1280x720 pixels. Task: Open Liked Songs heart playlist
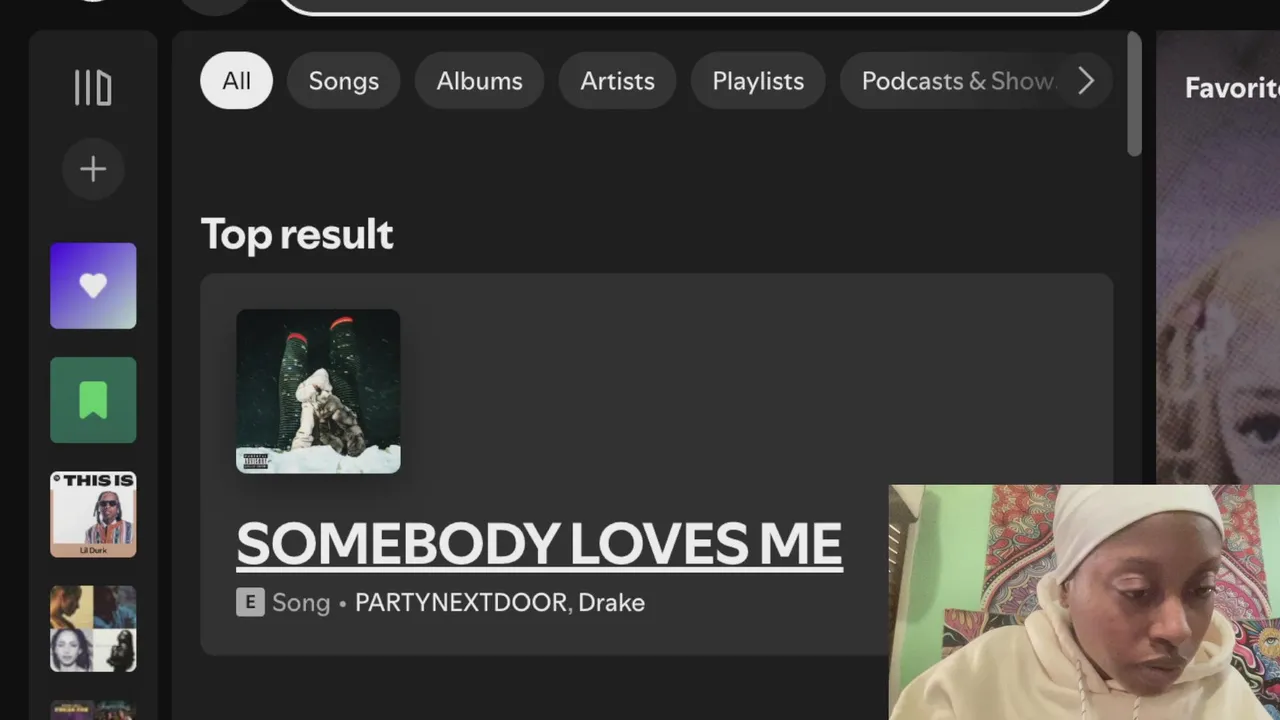coord(93,286)
